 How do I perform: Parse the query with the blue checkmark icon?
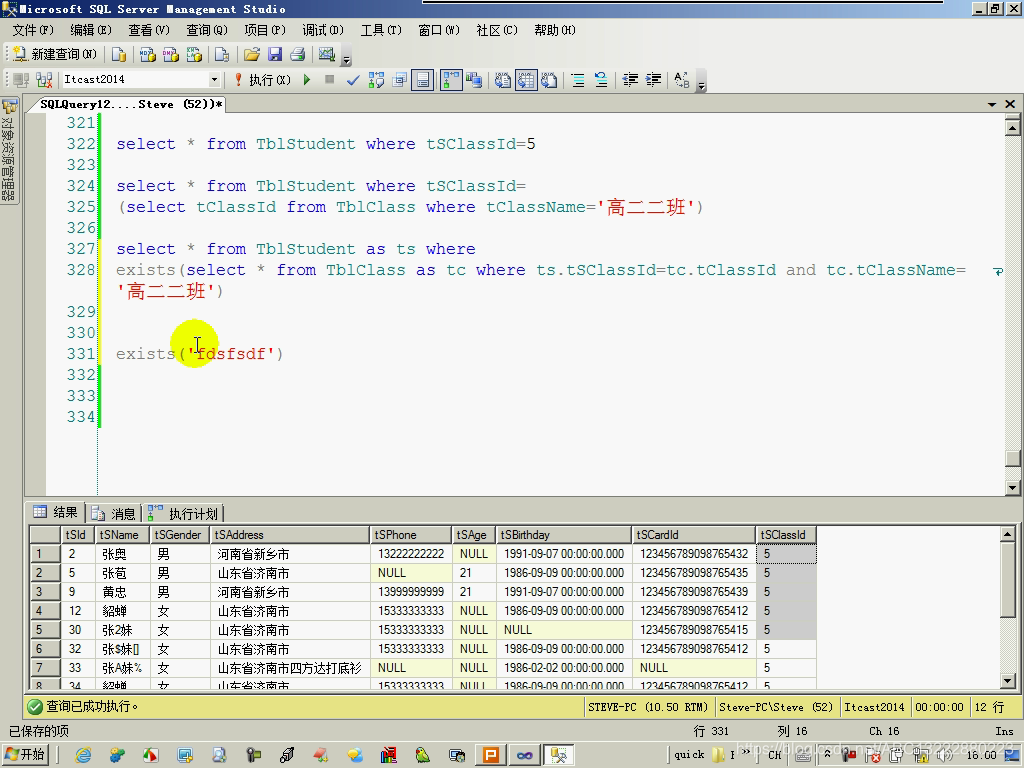[x=353, y=80]
